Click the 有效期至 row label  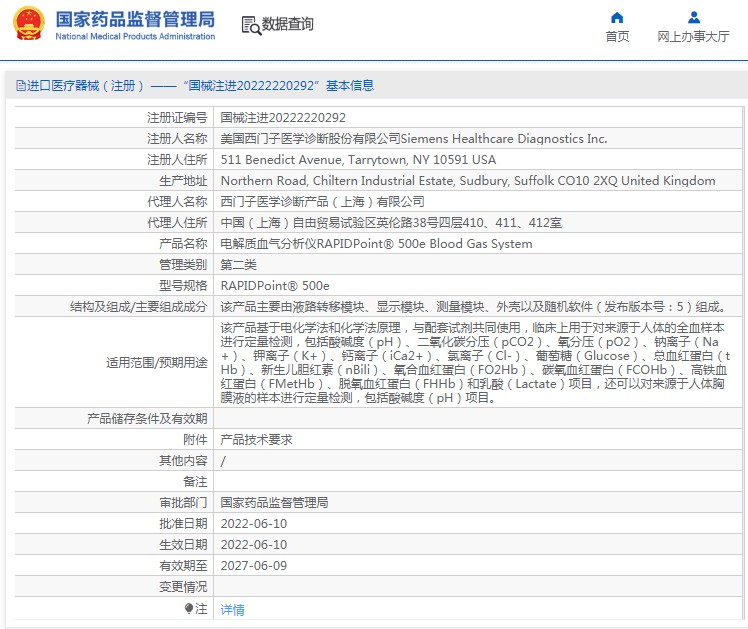tap(183, 566)
